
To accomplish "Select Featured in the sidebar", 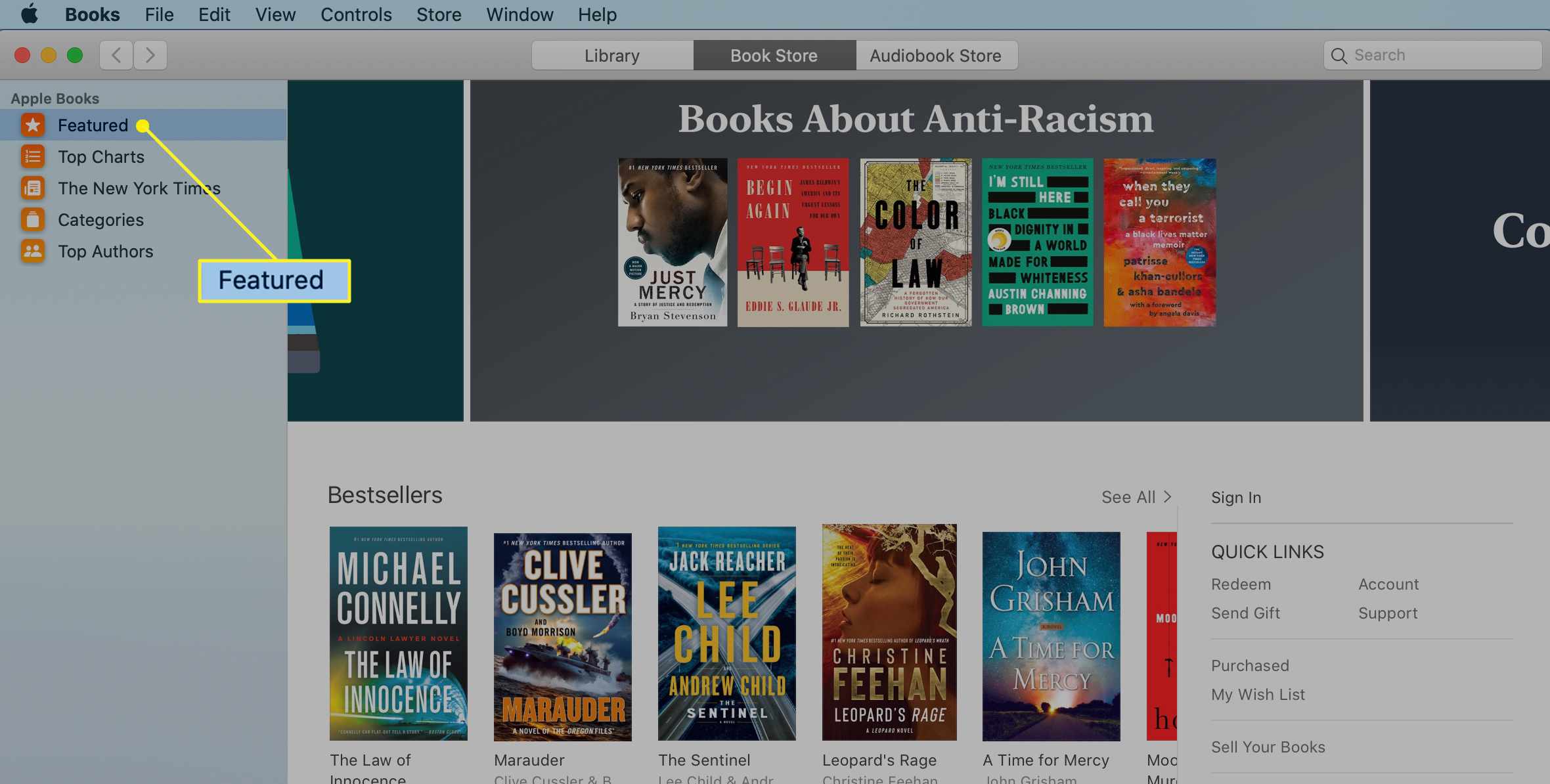I will coord(143,125).
